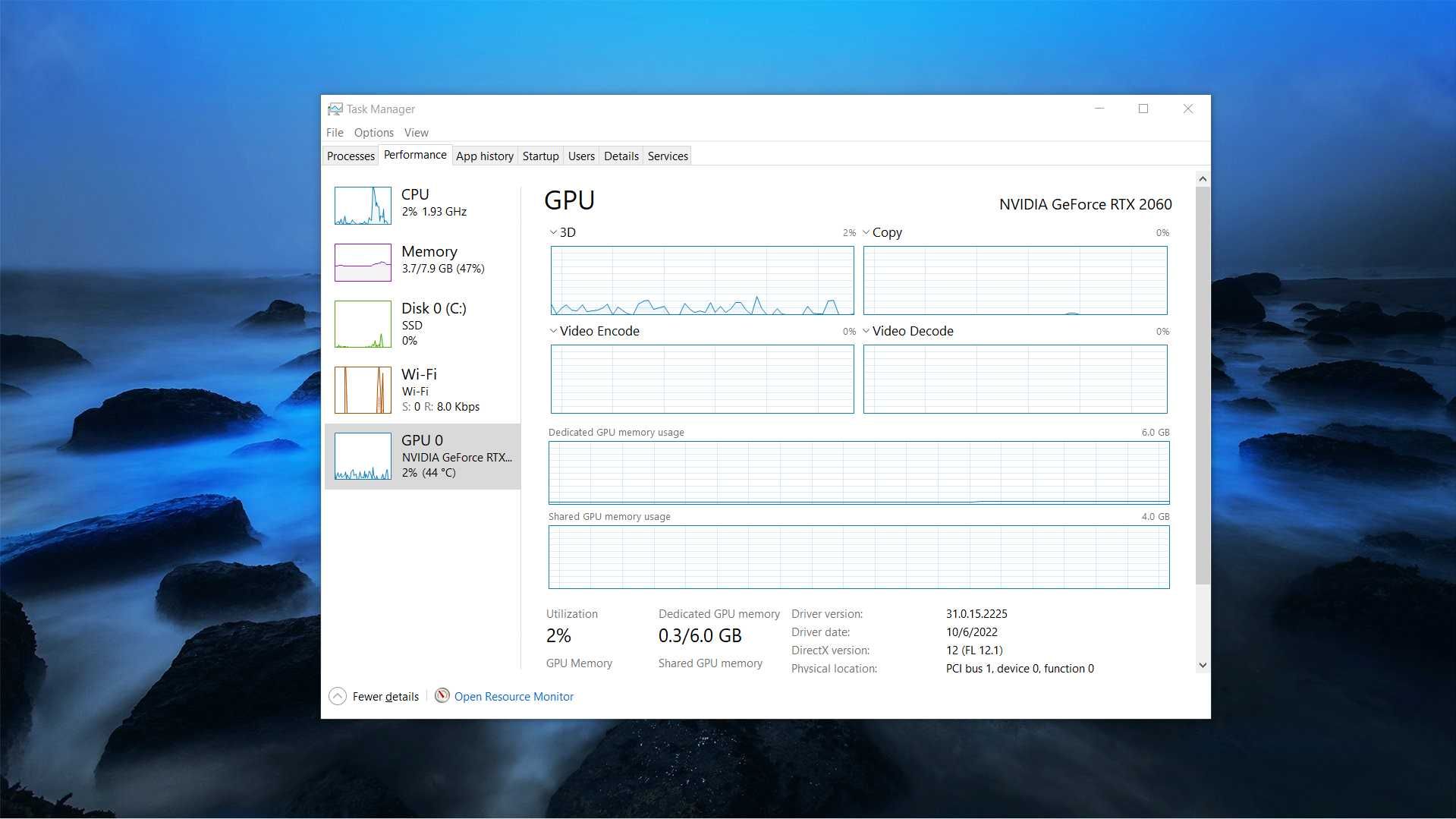1456x819 pixels.
Task: Open the Options menu
Action: click(x=373, y=132)
